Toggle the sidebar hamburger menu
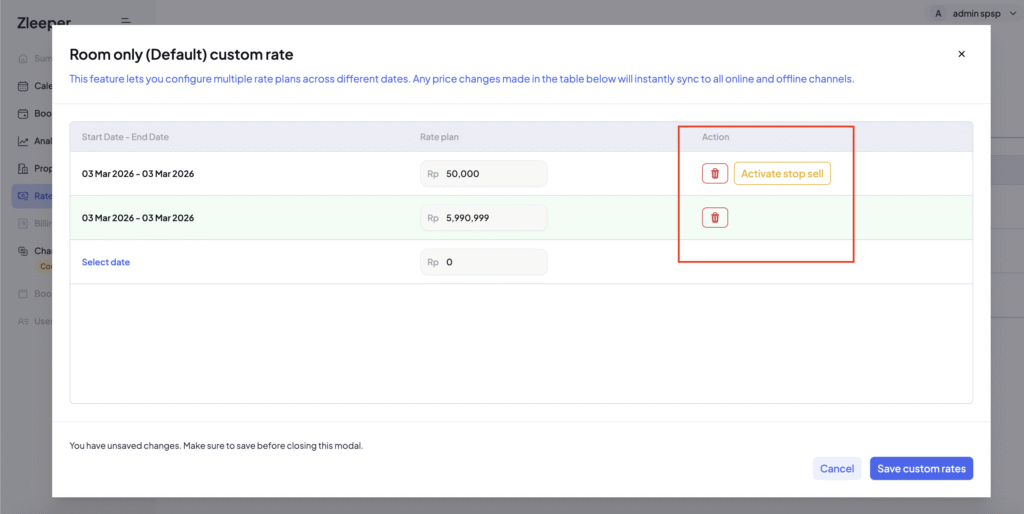 coord(125,21)
